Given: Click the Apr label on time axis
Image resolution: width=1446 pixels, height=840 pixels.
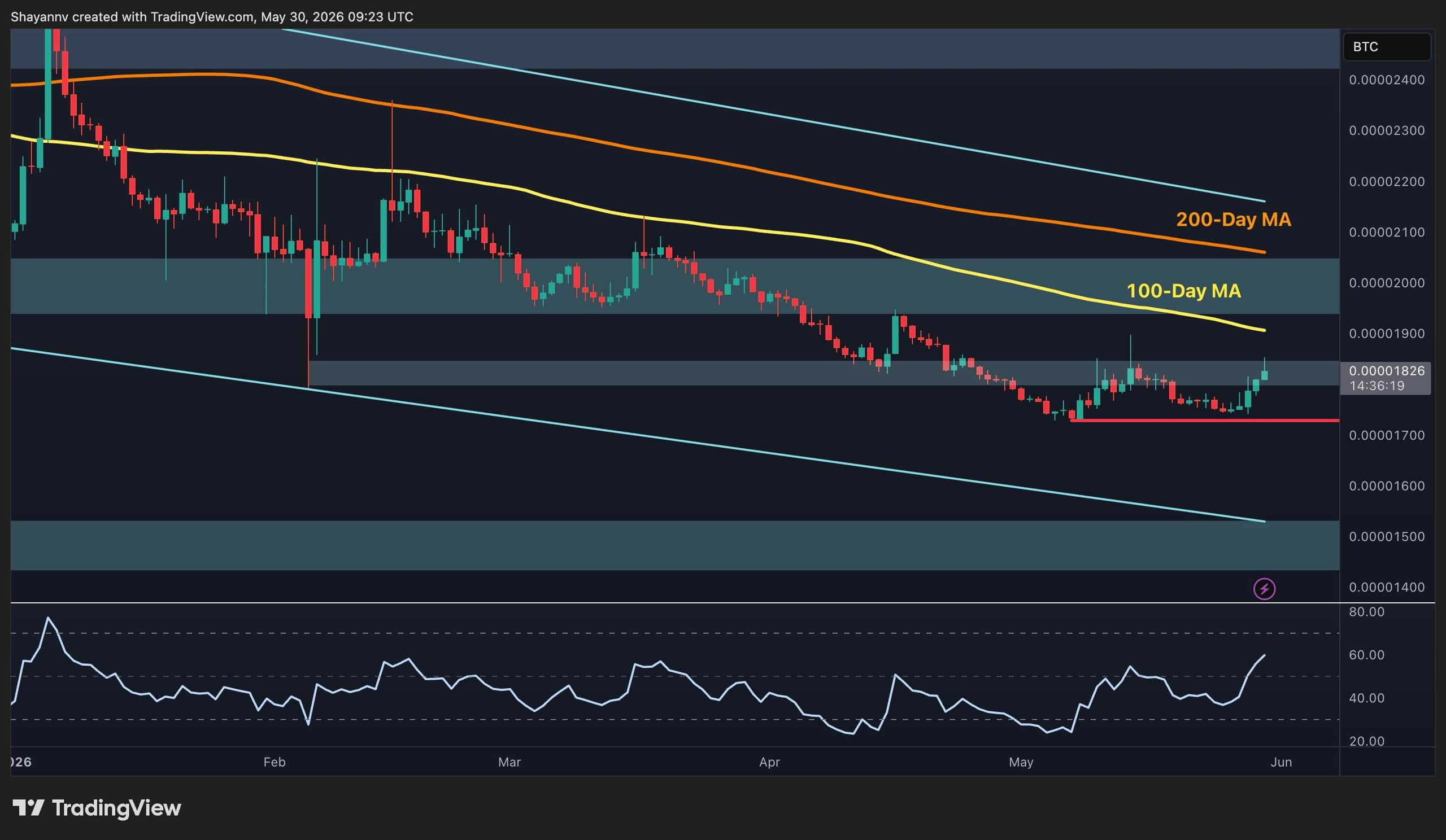Looking at the screenshot, I should pos(769,762).
